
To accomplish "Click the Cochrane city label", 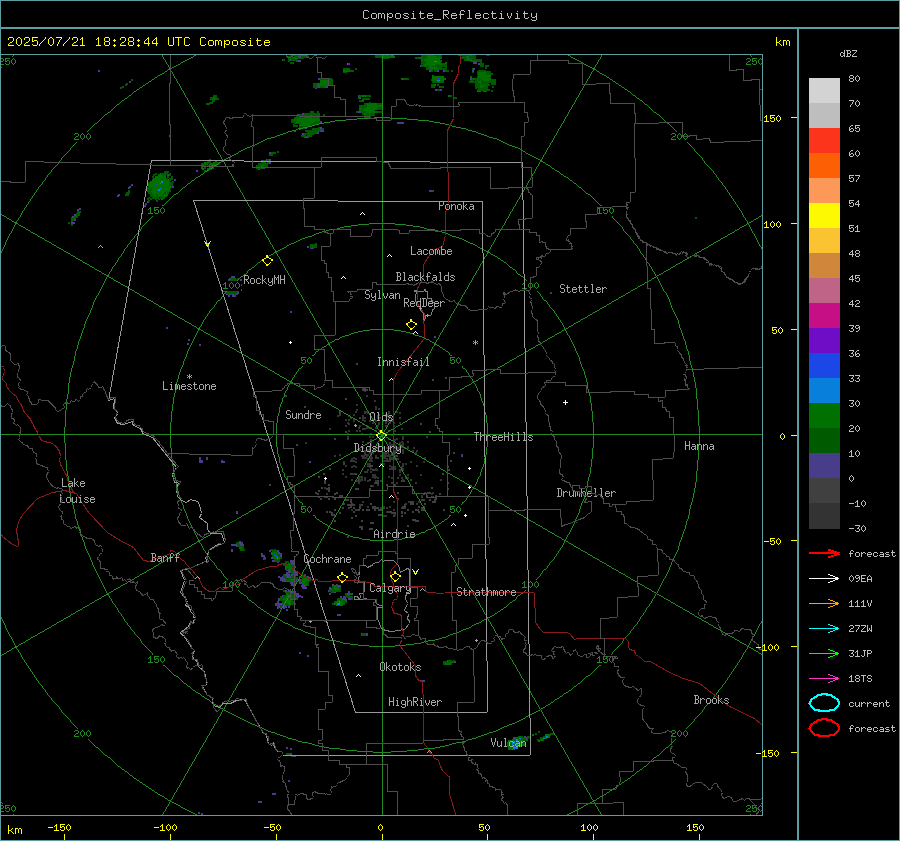I will [x=327, y=559].
